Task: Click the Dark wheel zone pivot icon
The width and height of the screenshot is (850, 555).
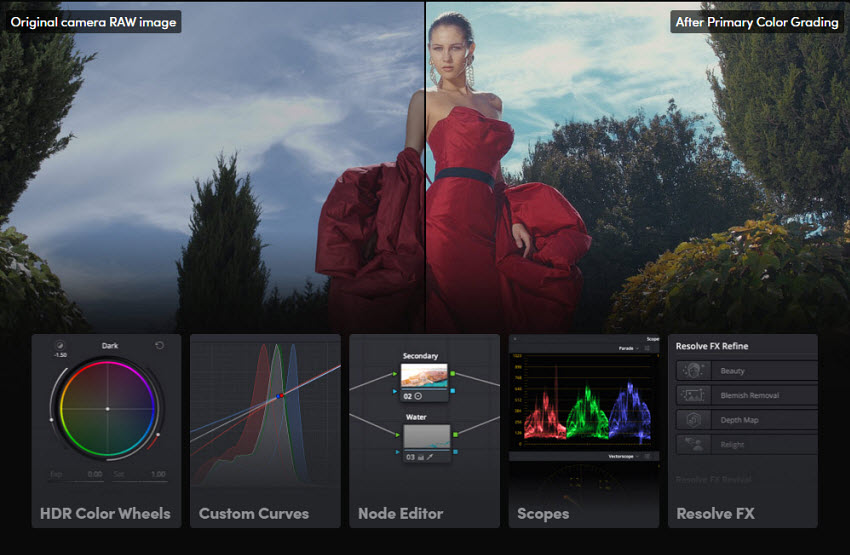Action: pyautogui.click(x=60, y=345)
